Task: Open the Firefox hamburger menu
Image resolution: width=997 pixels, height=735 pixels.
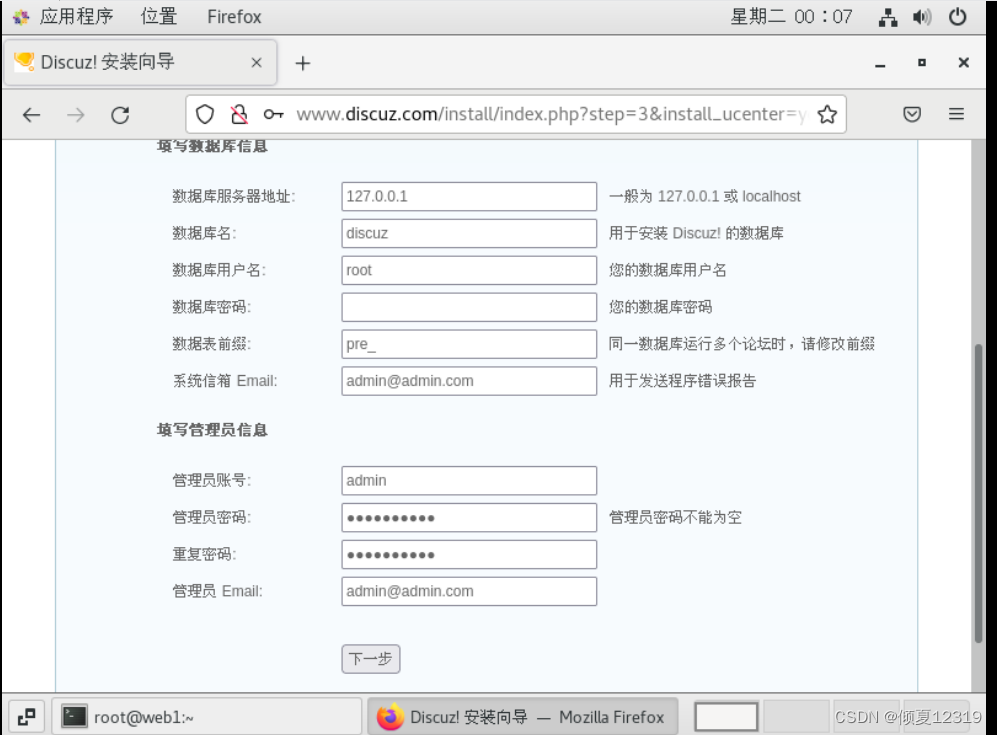Action: [x=956, y=114]
